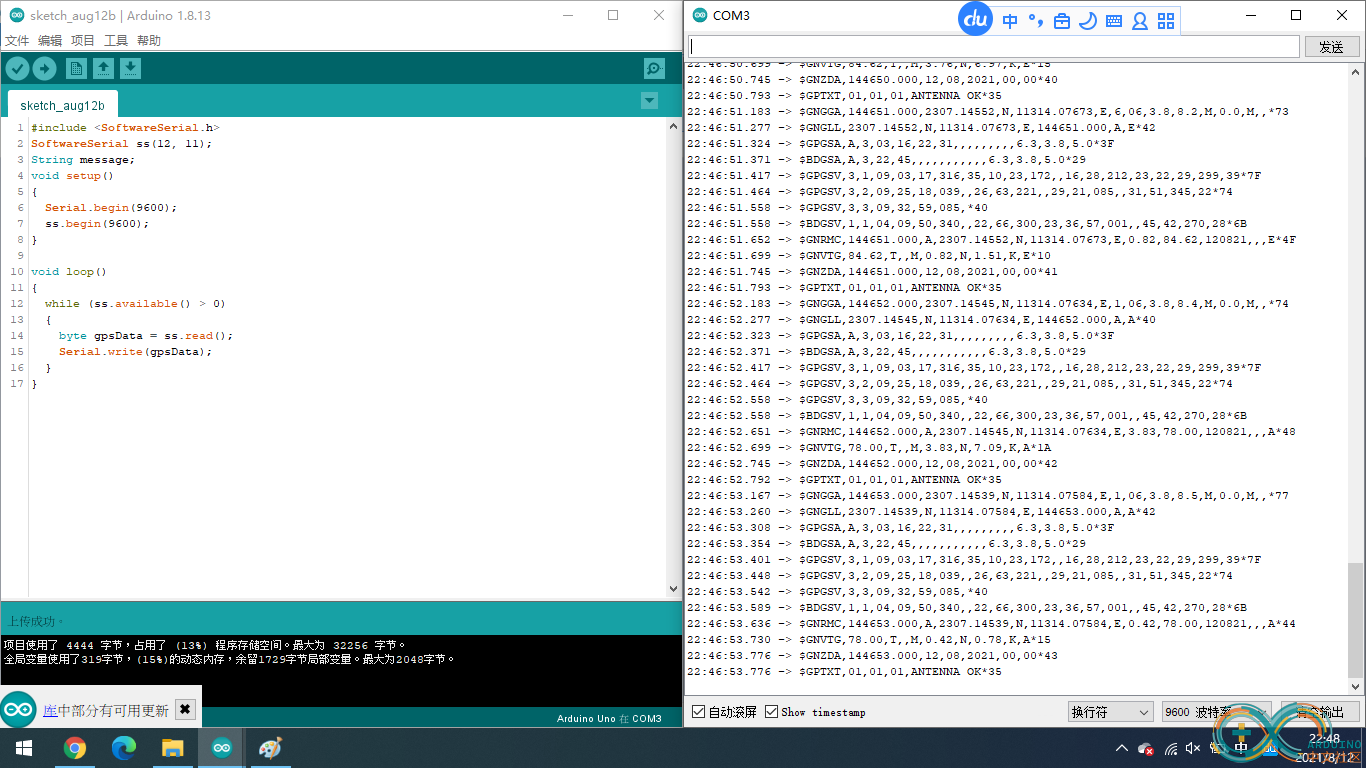Click the 'String message;' code line
The image size is (1366, 768).
coord(83,160)
